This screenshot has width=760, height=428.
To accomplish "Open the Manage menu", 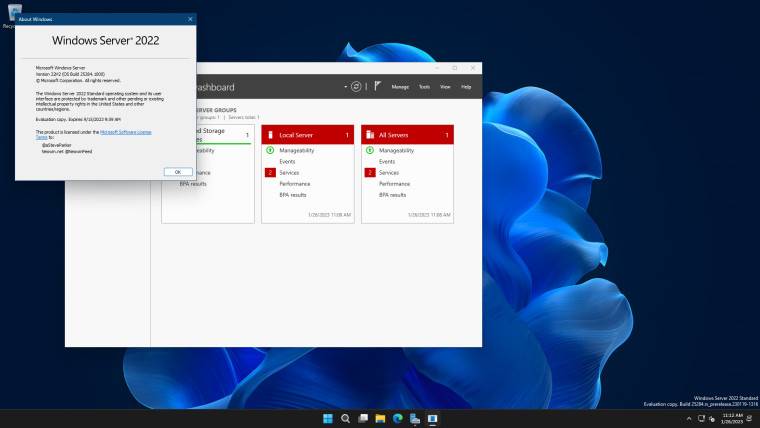I will coord(400,87).
